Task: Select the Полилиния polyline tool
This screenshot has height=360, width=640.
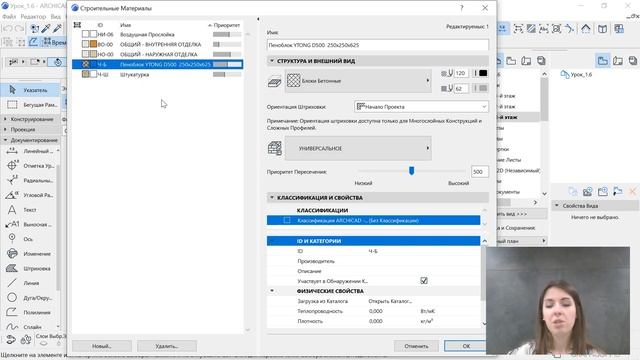Action: [x=31, y=313]
